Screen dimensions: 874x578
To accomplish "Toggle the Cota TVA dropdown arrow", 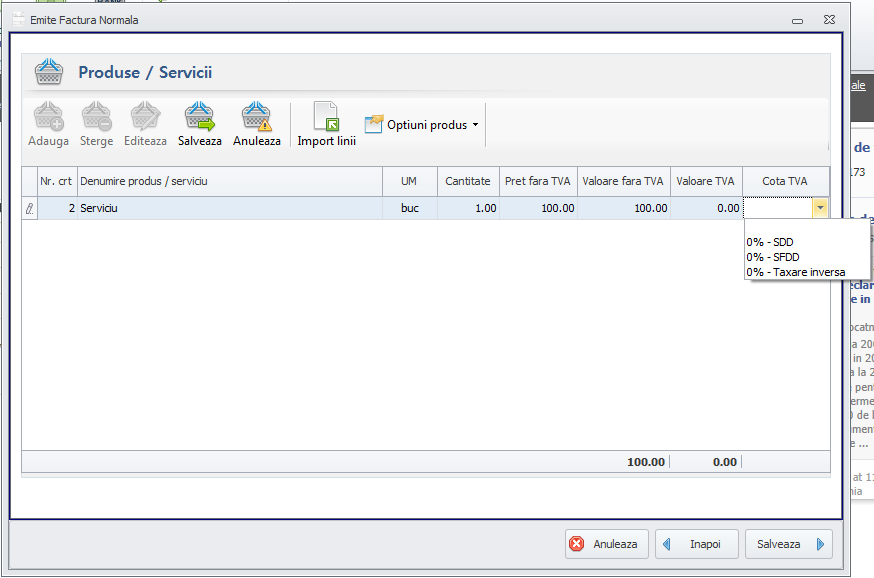I will (820, 208).
